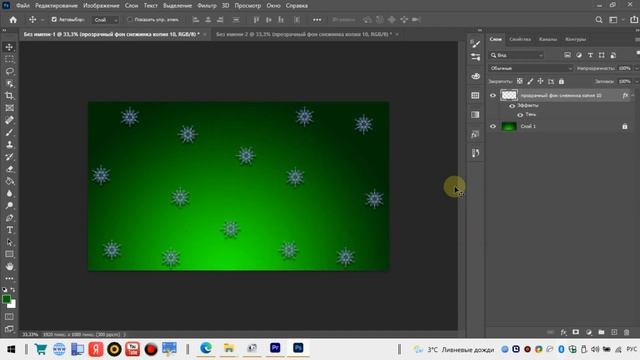
Task: Select the Hand tool
Action: 9,267
